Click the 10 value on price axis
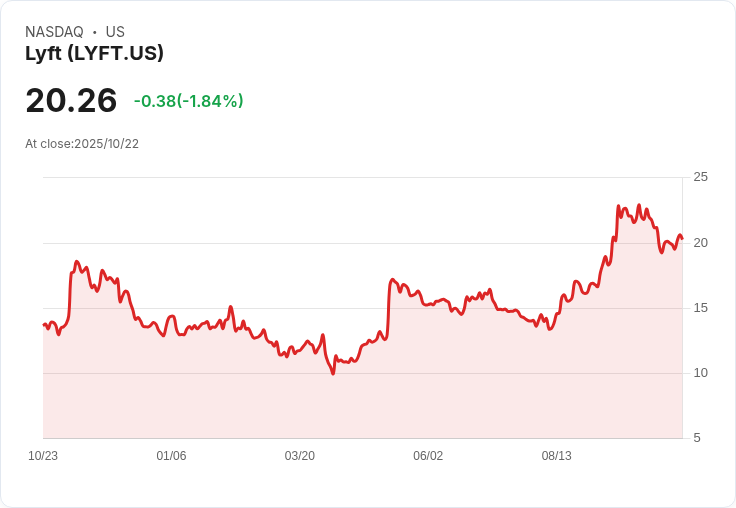This screenshot has height=508, width=736. 700,373
